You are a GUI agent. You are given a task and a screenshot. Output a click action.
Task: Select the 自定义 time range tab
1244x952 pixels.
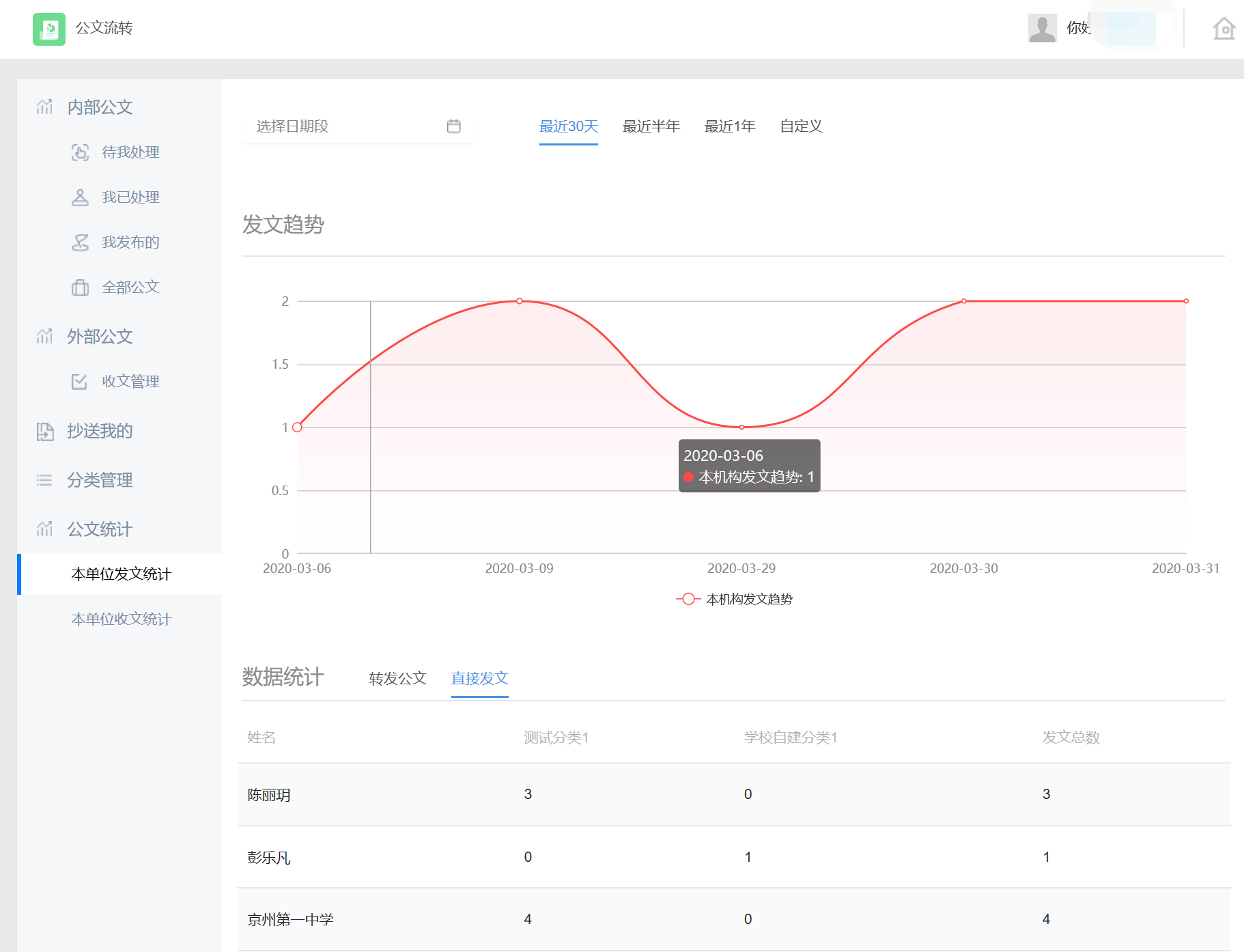[801, 126]
